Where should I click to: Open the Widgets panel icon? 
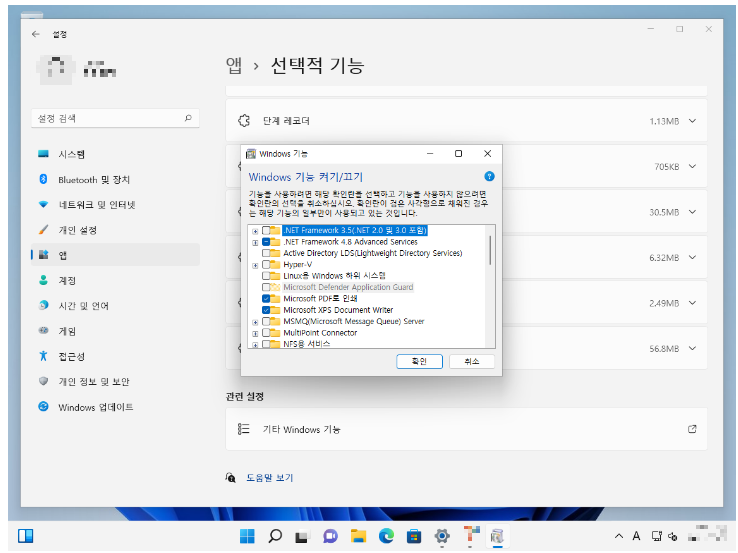coord(25,536)
